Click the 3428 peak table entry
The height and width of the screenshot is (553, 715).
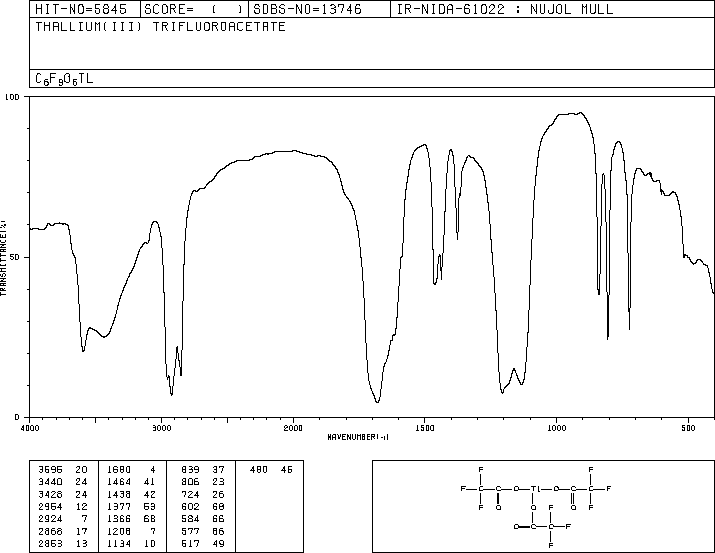[x=50, y=494]
